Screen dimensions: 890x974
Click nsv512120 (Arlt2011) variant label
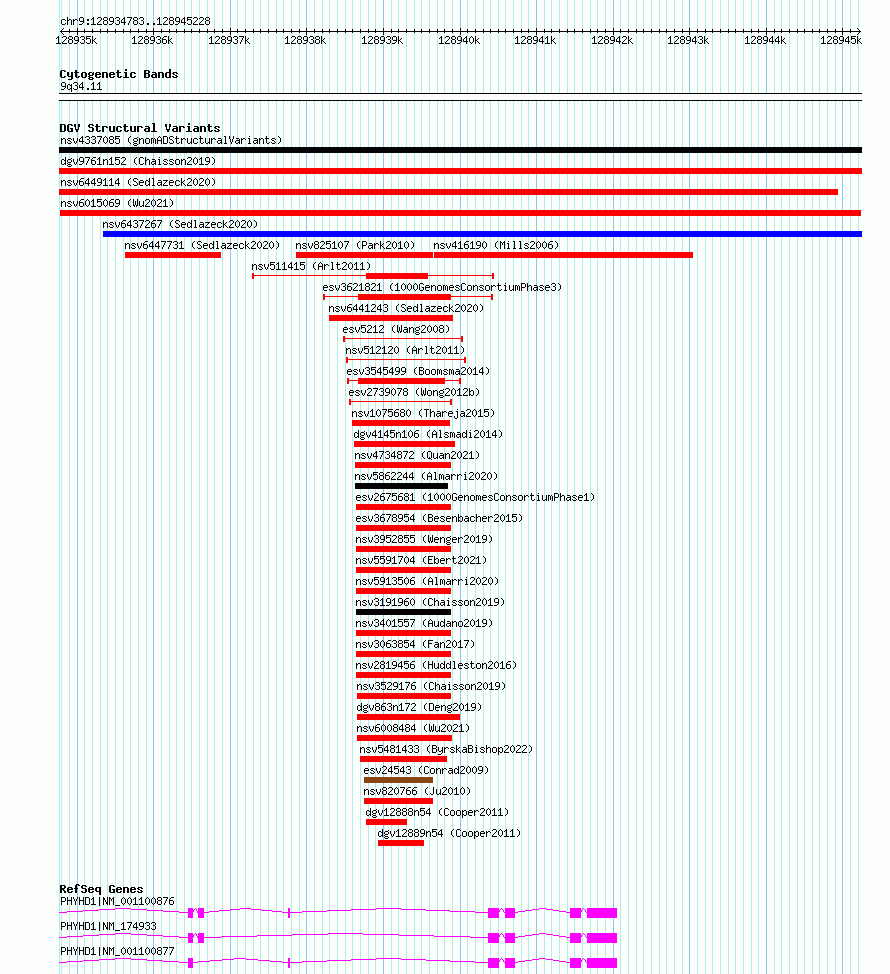click(x=404, y=351)
